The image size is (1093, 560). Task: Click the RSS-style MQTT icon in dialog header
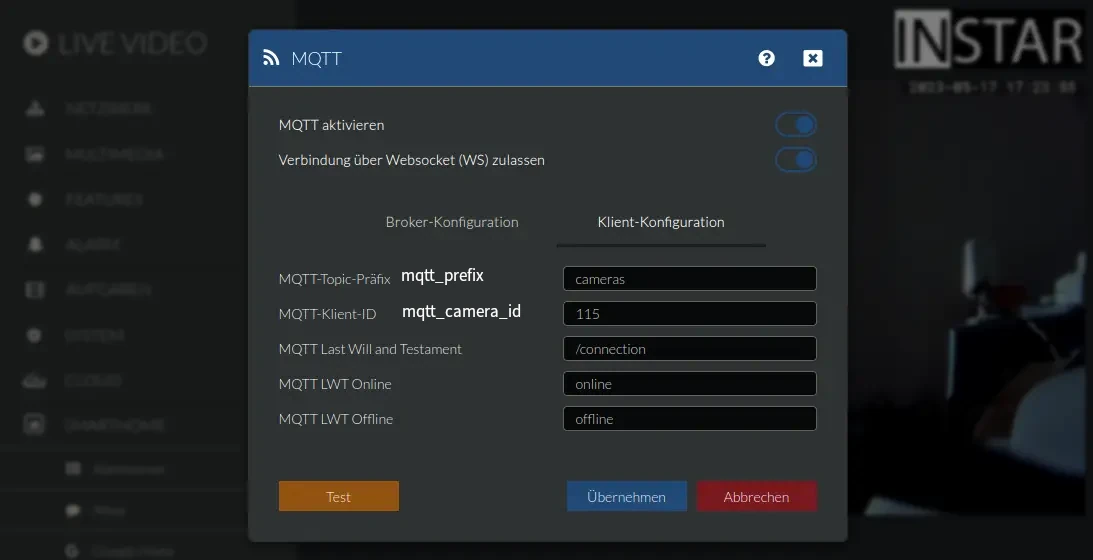(271, 58)
